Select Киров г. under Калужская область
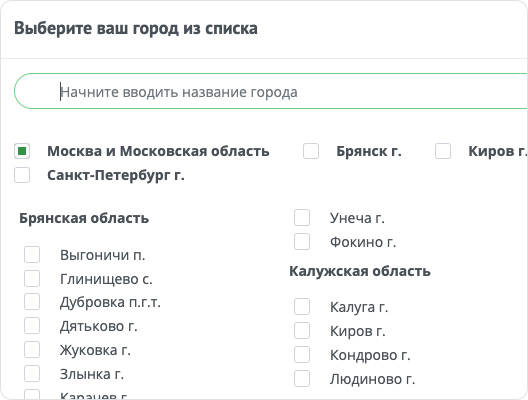 [302, 331]
